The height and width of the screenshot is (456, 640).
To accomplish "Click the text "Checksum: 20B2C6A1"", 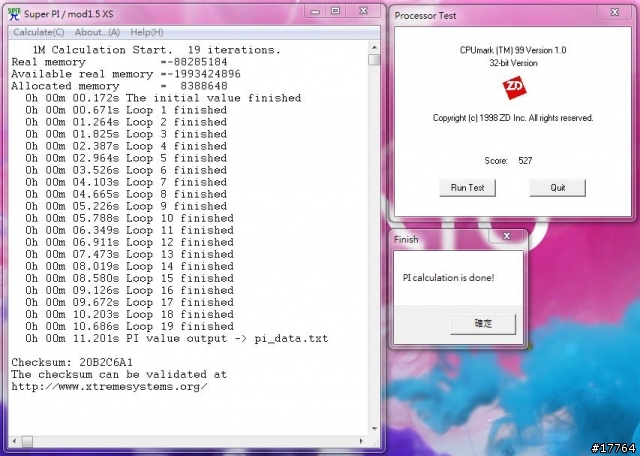I will (x=72, y=363).
